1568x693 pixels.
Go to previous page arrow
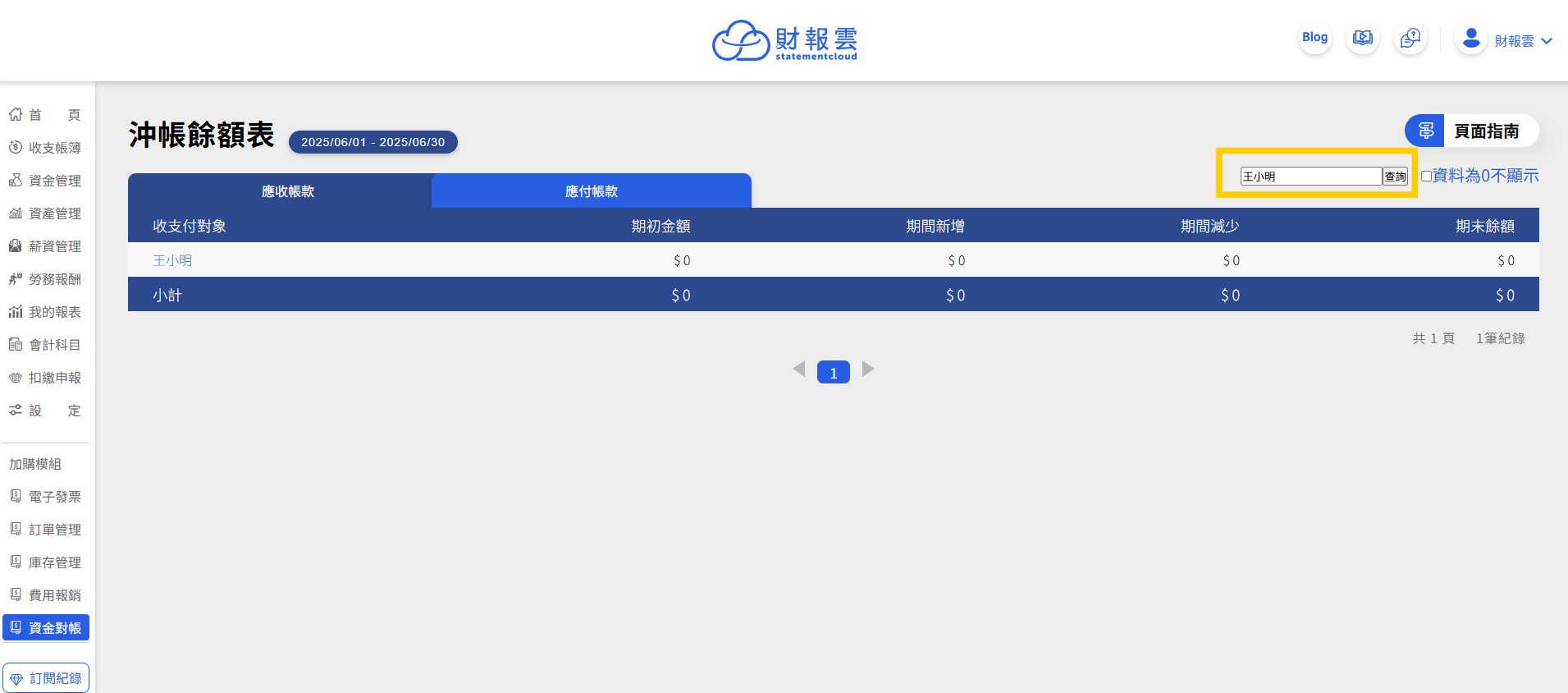pyautogui.click(x=799, y=369)
